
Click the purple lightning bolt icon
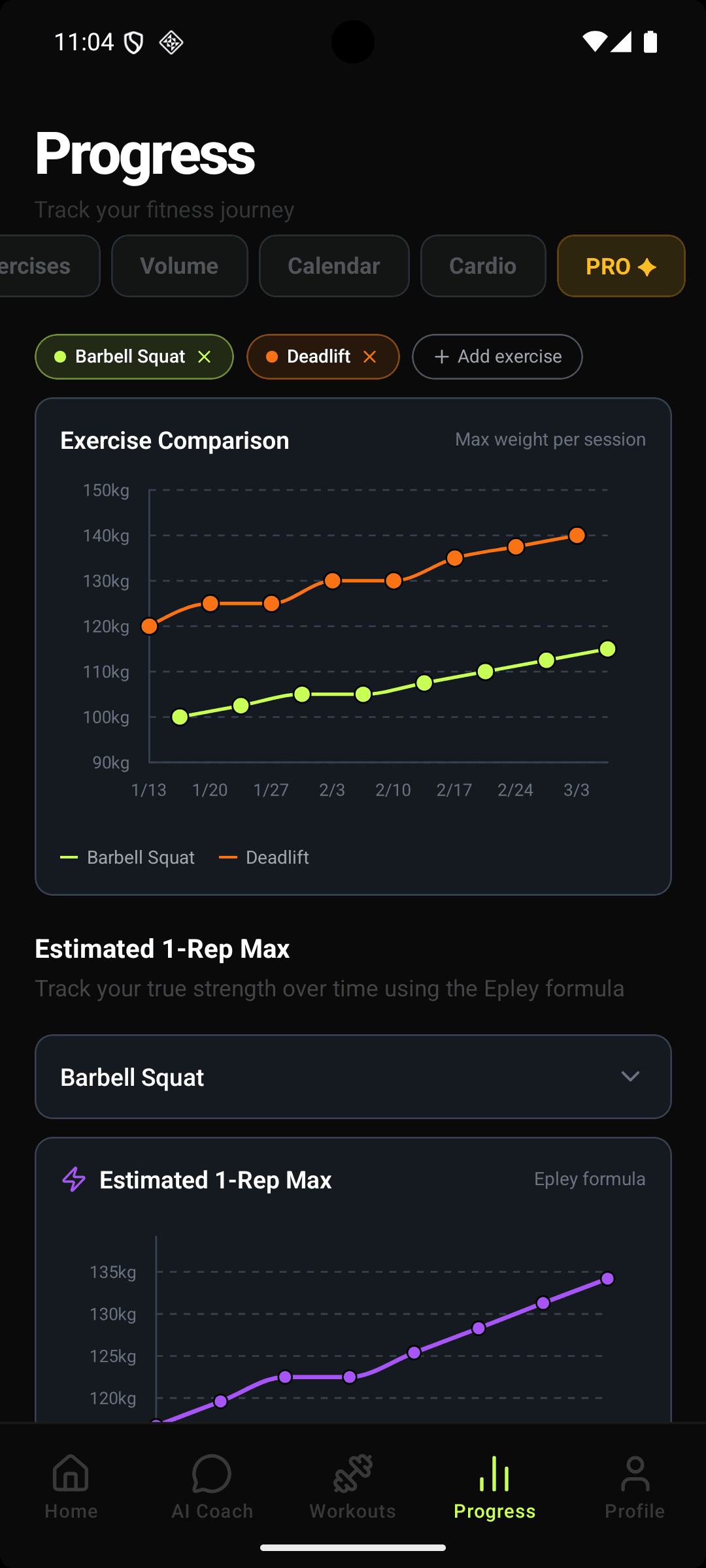74,1180
